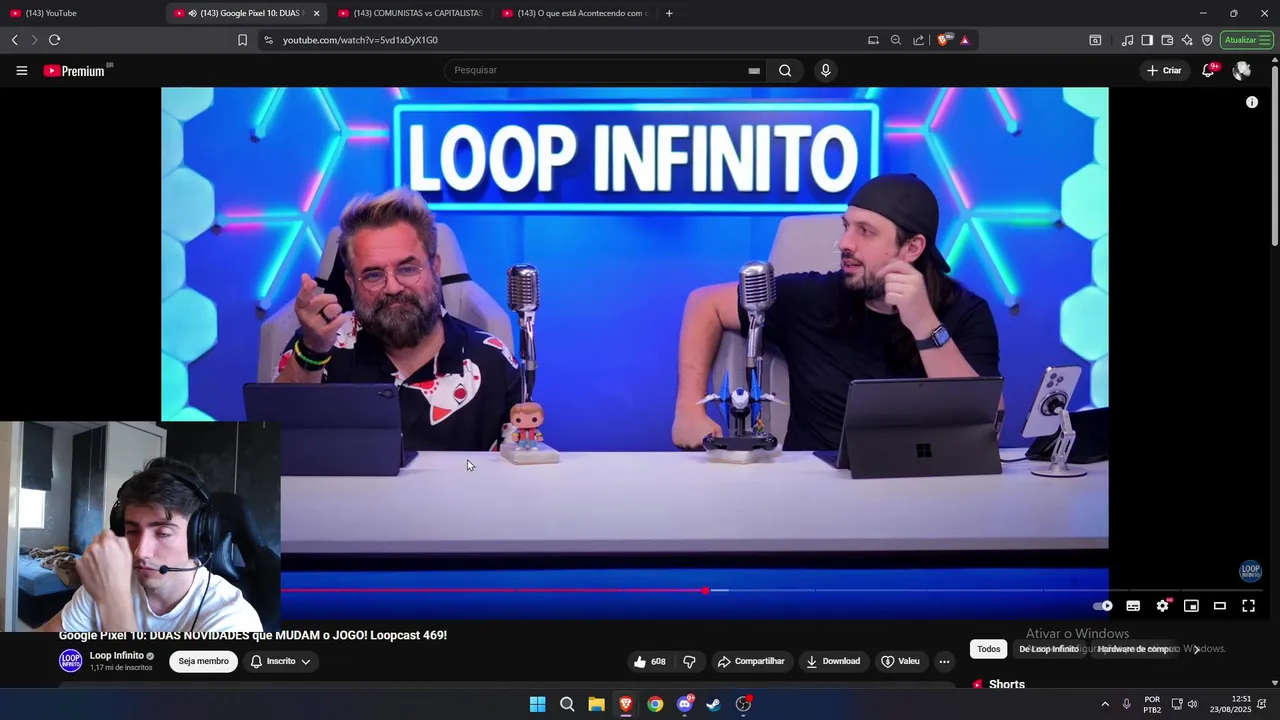The image size is (1280, 720).
Task: Toggle the browser sidebar panel
Action: [x=1147, y=40]
